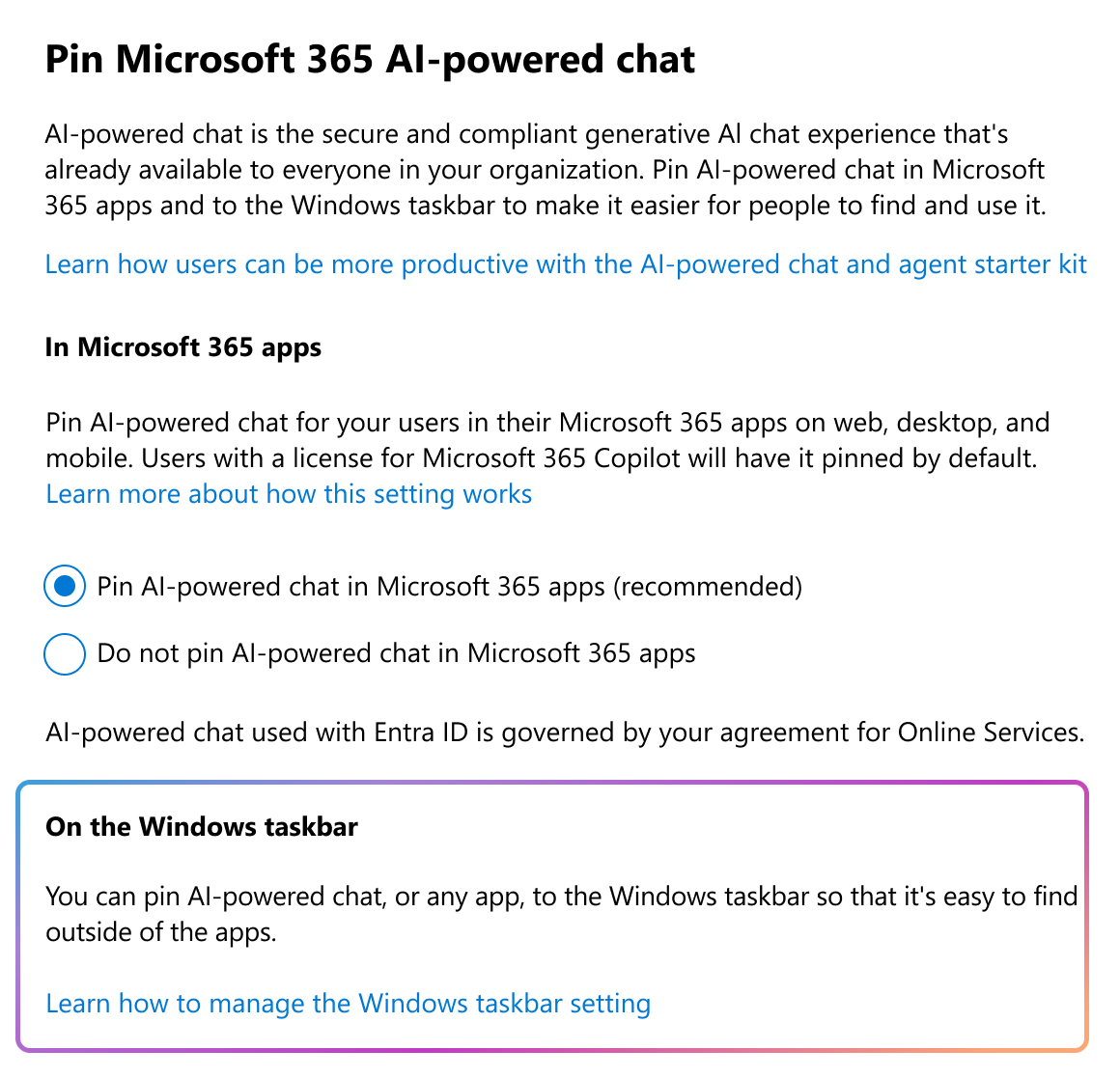Click the Entra ID agreement sentence
This screenshot has width=1120, height=1078.
(565, 732)
